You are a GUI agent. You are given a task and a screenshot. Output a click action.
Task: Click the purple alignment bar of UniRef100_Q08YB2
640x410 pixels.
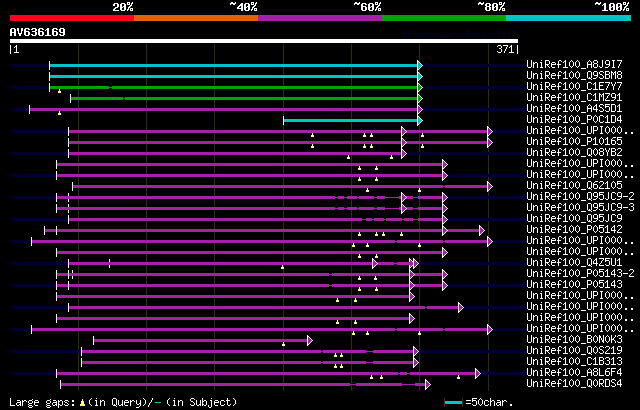coord(235,153)
